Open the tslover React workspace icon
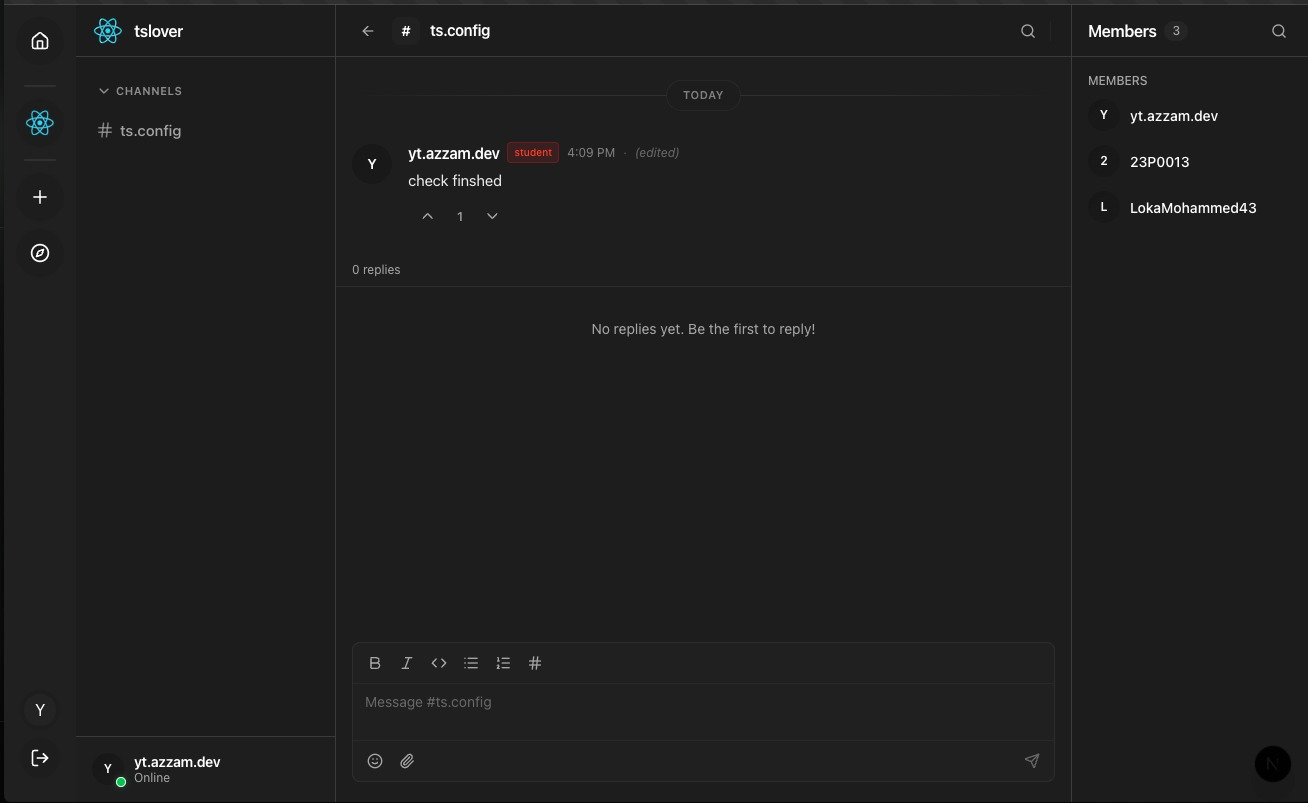Viewport: 1308px width, 803px height. tap(40, 123)
